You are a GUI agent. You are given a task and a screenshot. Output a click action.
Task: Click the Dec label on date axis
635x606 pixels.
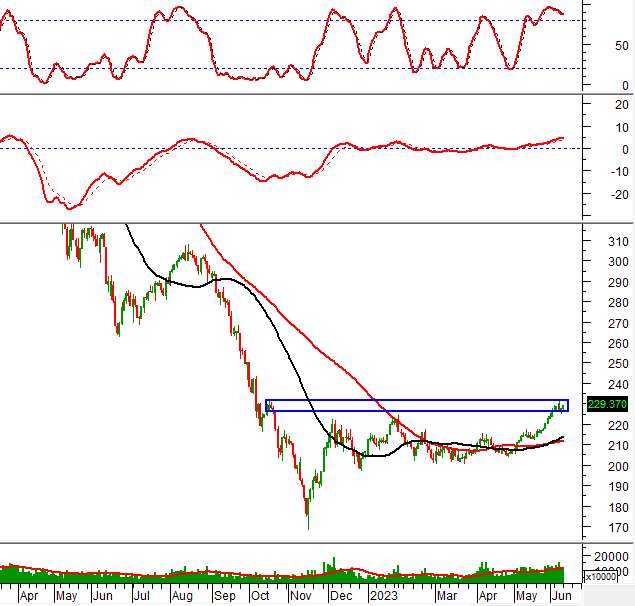pyautogui.click(x=342, y=595)
